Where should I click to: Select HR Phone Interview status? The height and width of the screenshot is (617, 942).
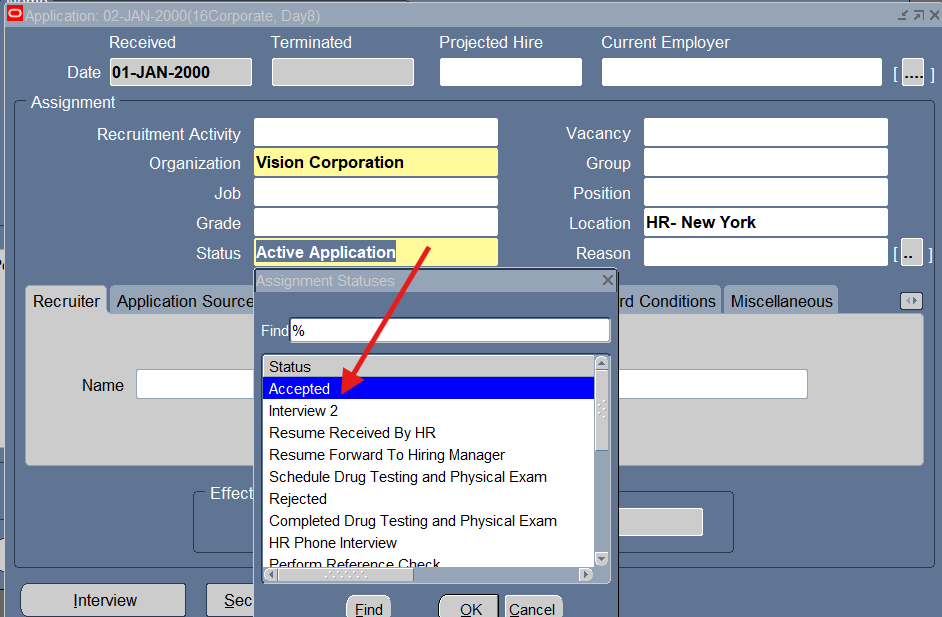click(x=333, y=543)
